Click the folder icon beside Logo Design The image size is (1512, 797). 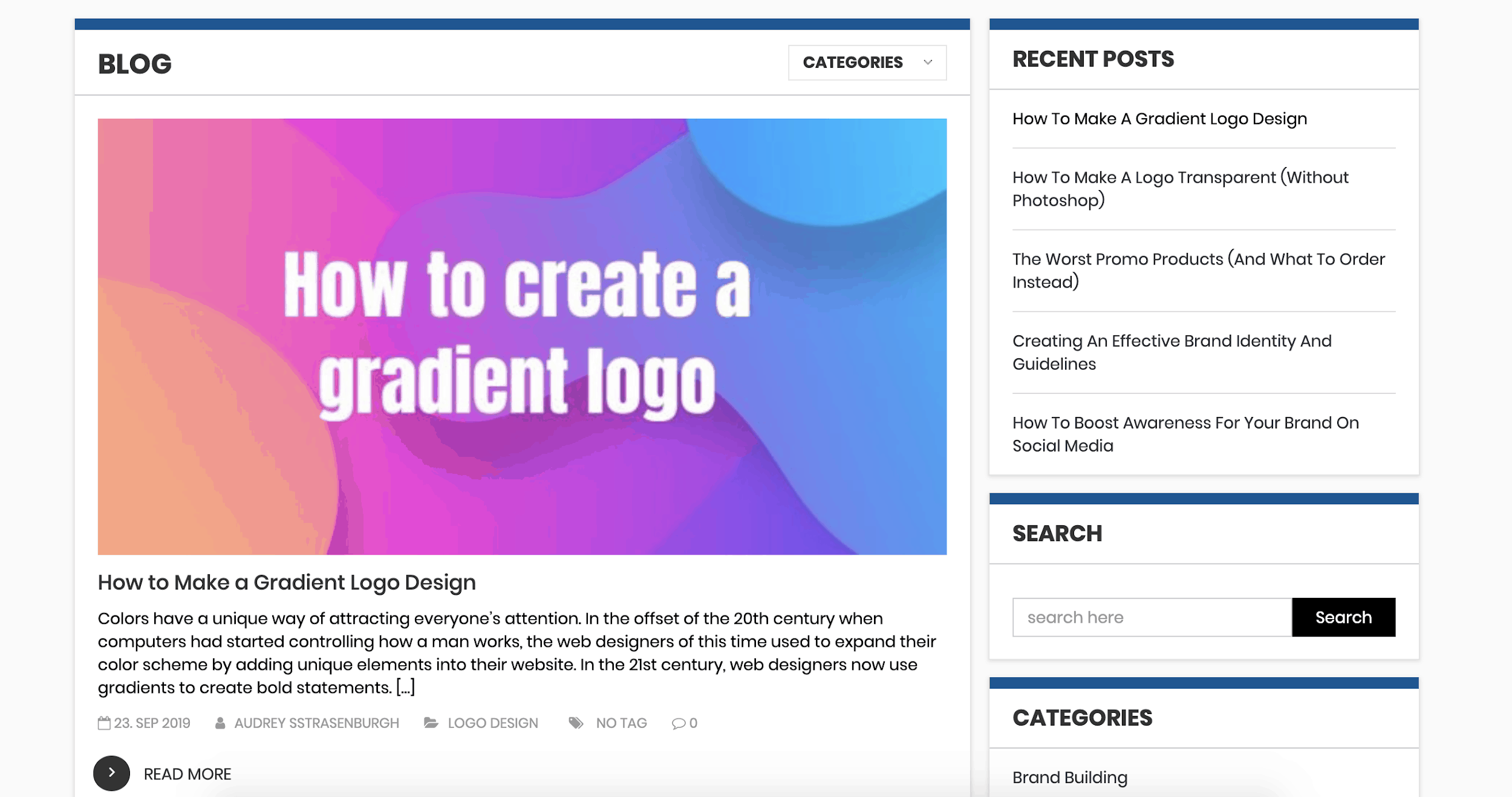(431, 723)
